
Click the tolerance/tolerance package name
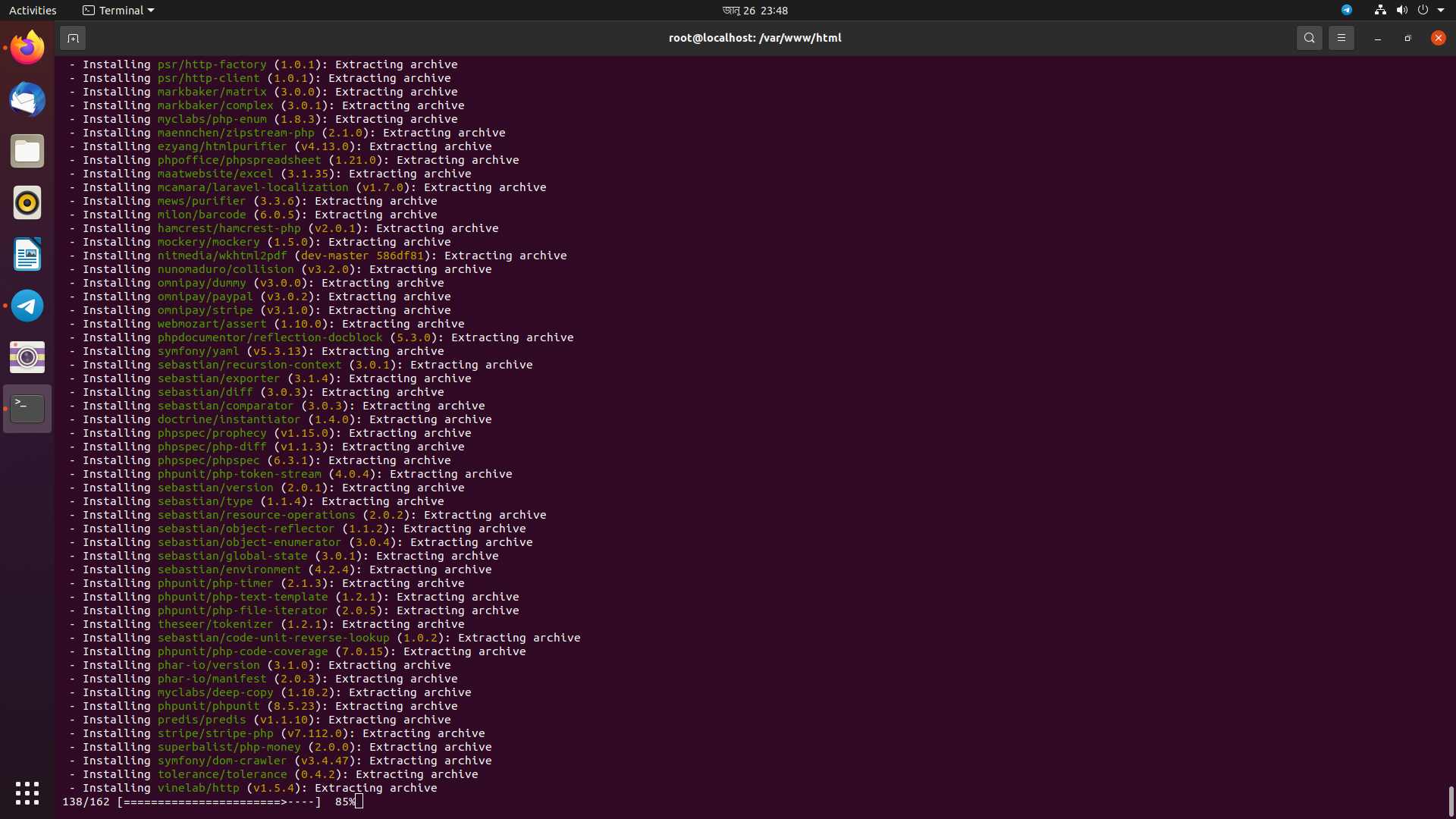pyautogui.click(x=222, y=774)
